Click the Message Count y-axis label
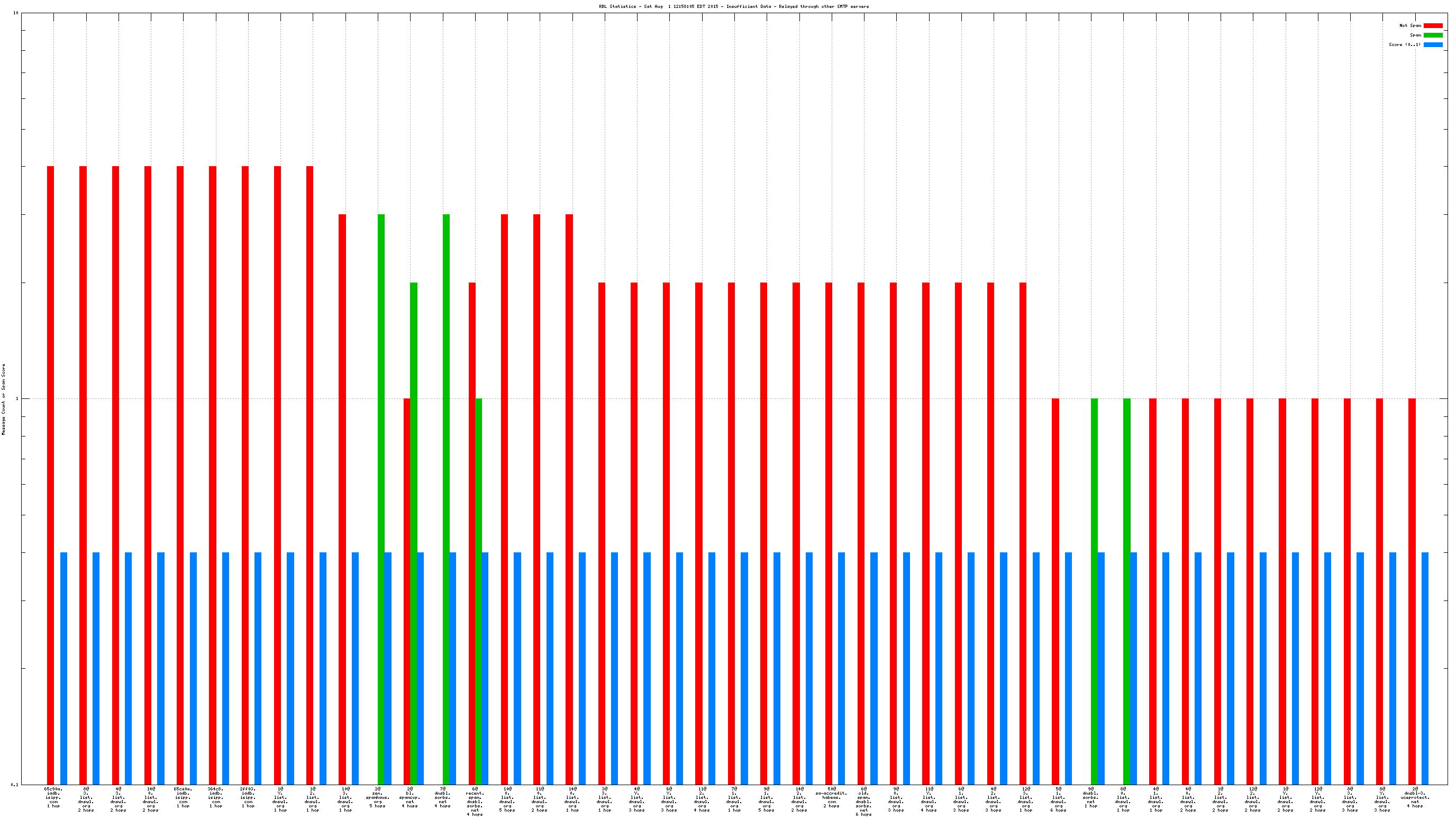 tap(3, 399)
